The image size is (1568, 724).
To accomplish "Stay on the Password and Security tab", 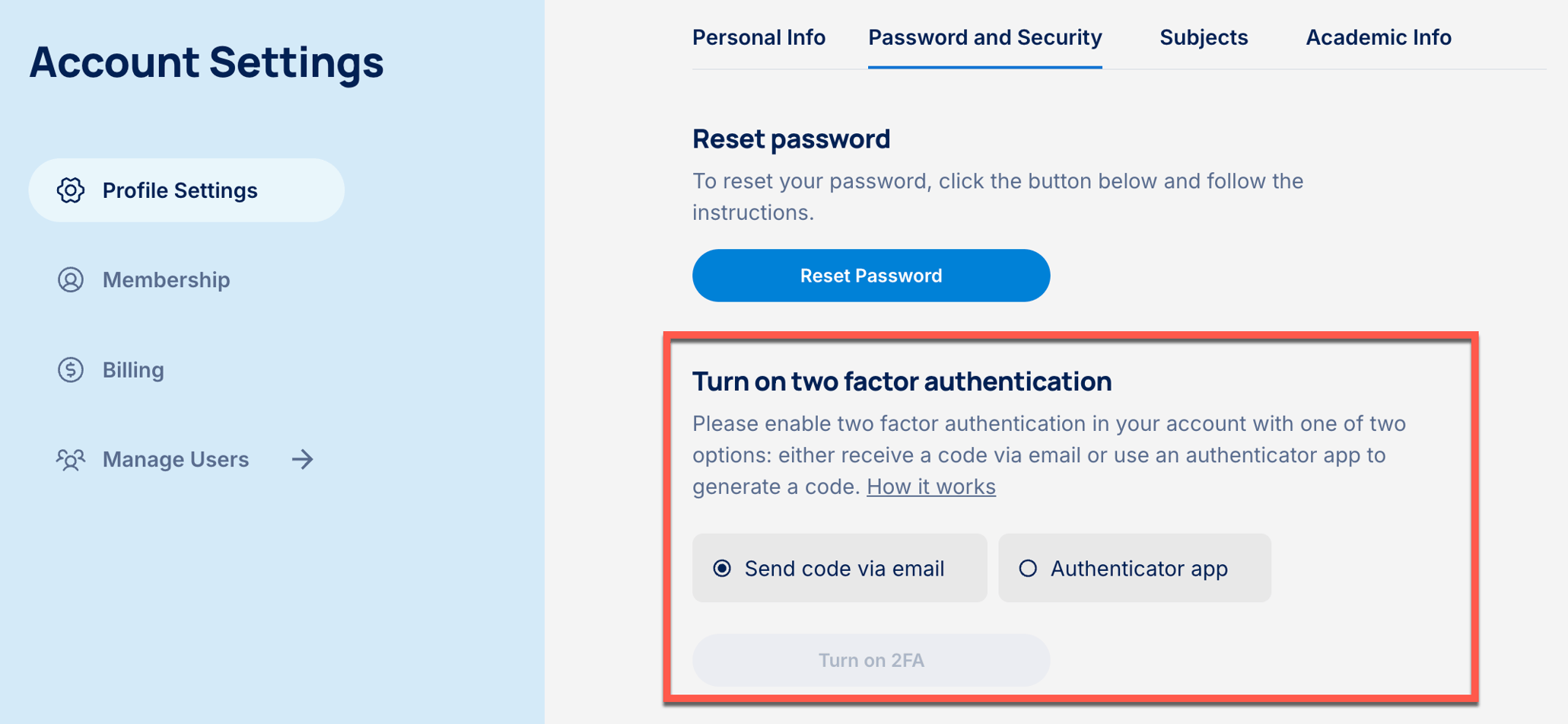I will pyautogui.click(x=984, y=37).
